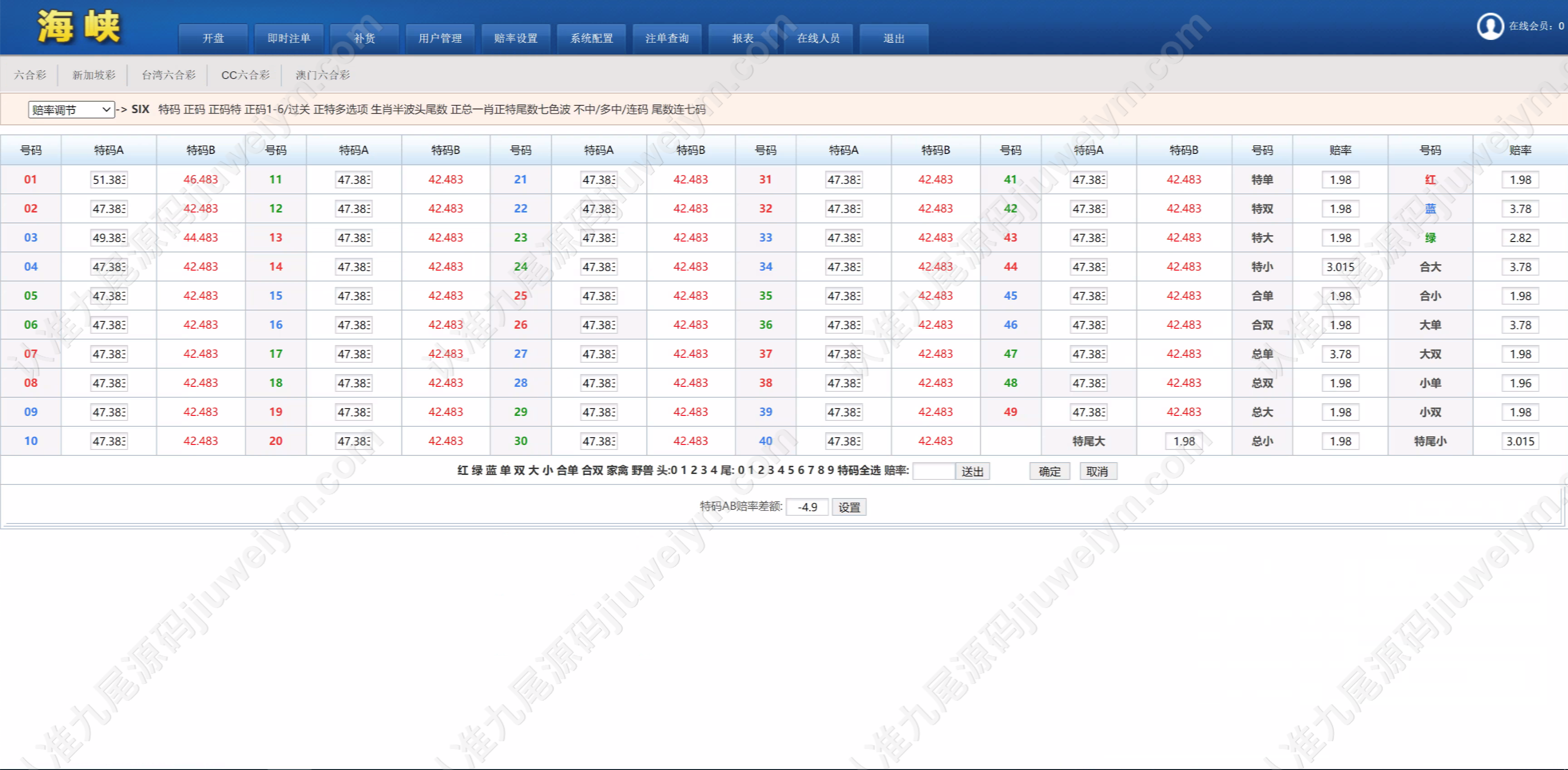Go to the 用户管理 menu

pos(440,38)
